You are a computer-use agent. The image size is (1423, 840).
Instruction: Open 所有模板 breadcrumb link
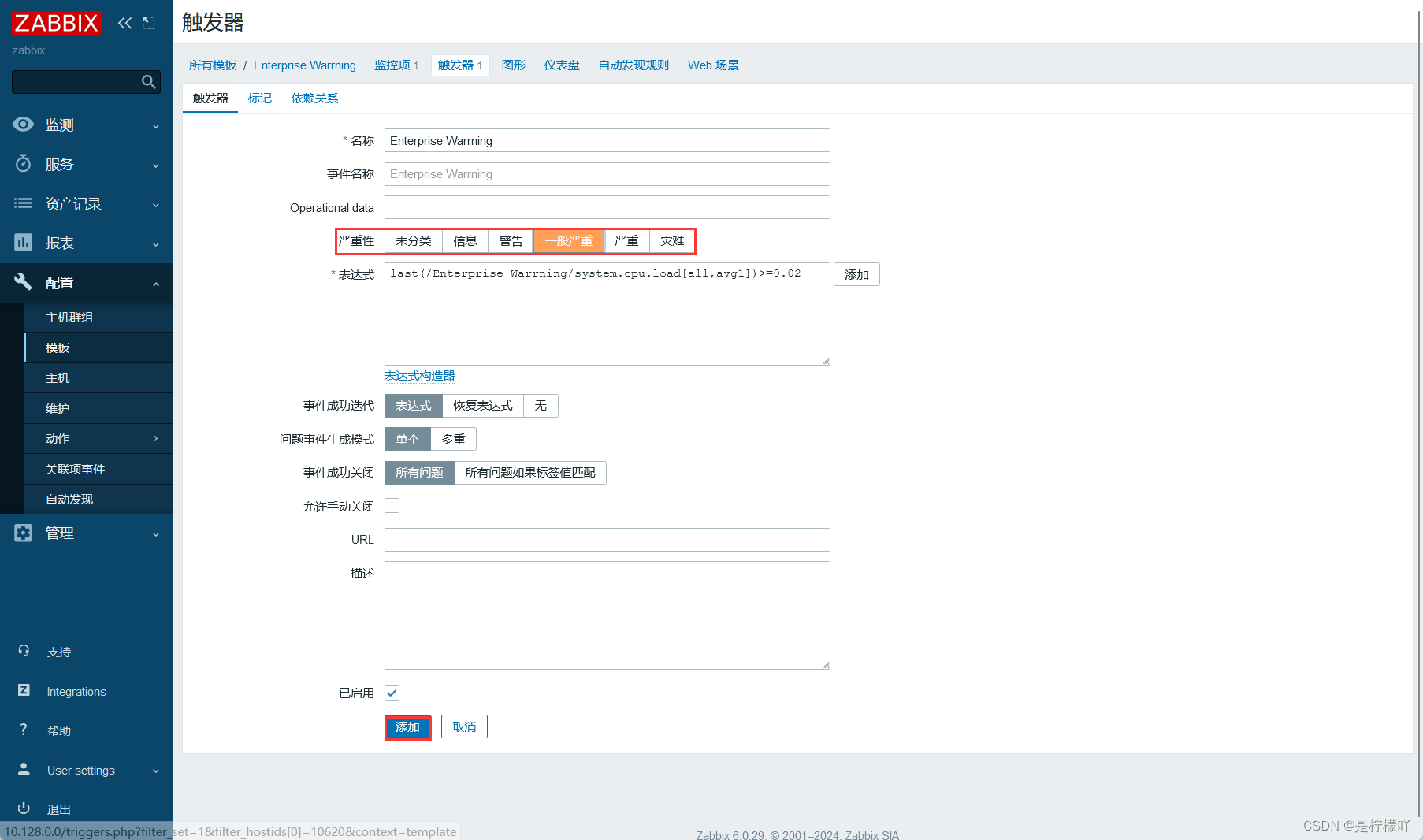point(213,65)
